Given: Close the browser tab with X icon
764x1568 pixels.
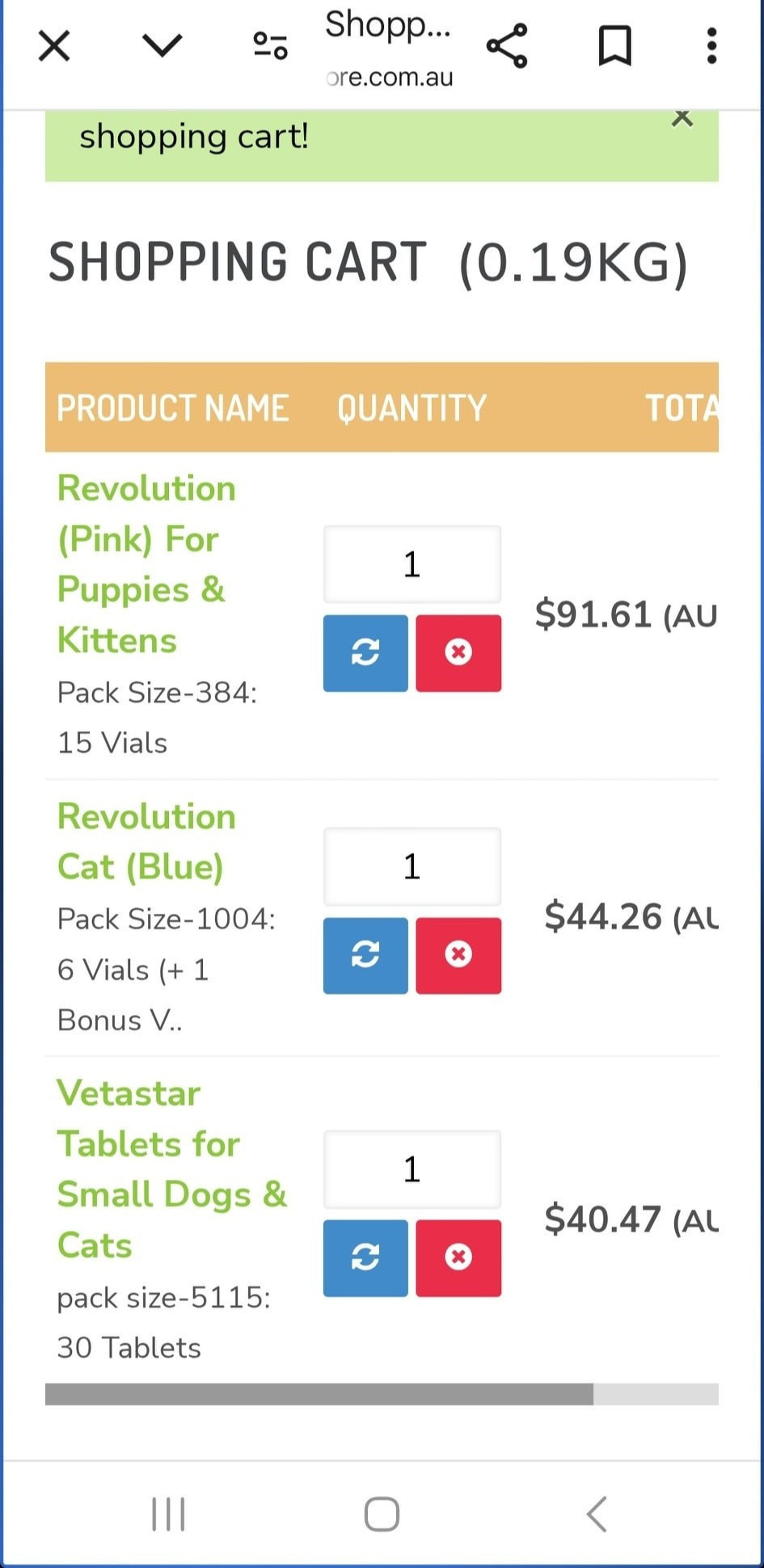Looking at the screenshot, I should (x=54, y=46).
